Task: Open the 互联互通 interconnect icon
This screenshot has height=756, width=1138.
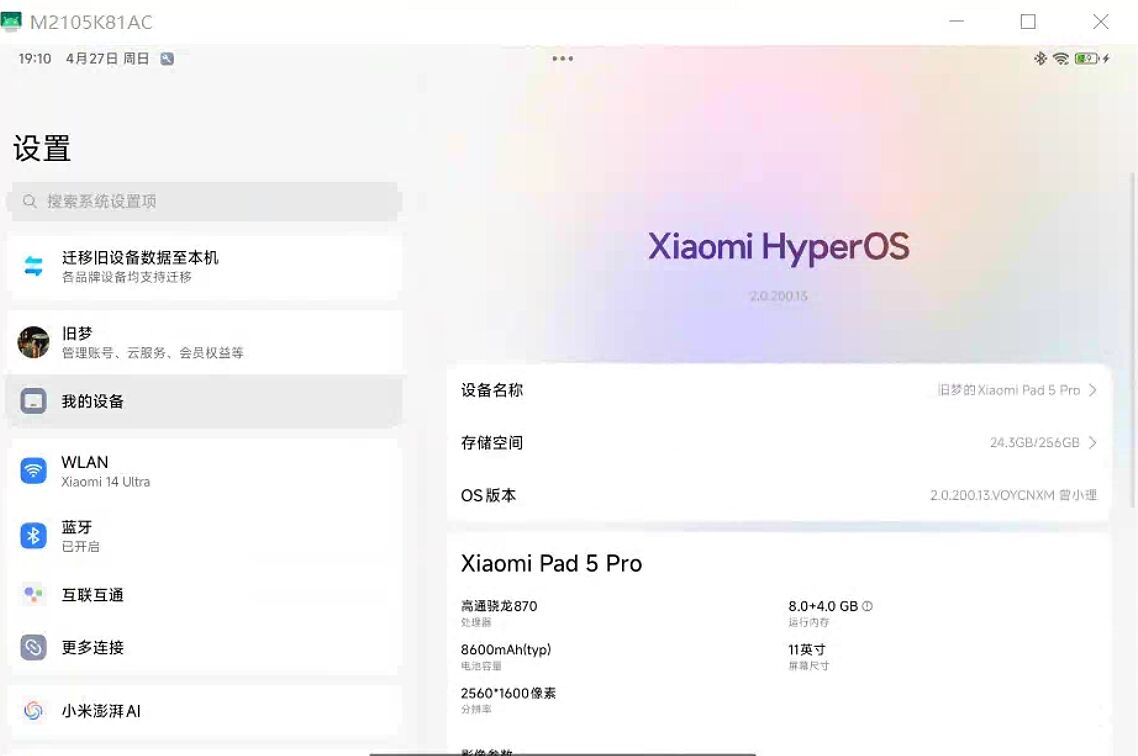Action: pyautogui.click(x=33, y=595)
